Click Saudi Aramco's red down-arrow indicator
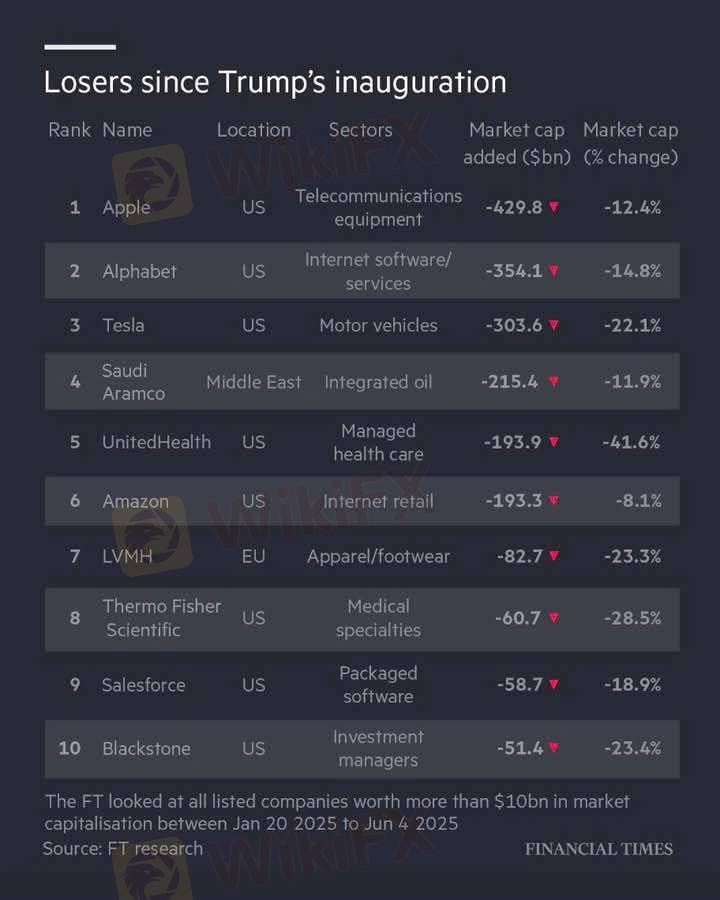The image size is (720, 900). pos(553,381)
